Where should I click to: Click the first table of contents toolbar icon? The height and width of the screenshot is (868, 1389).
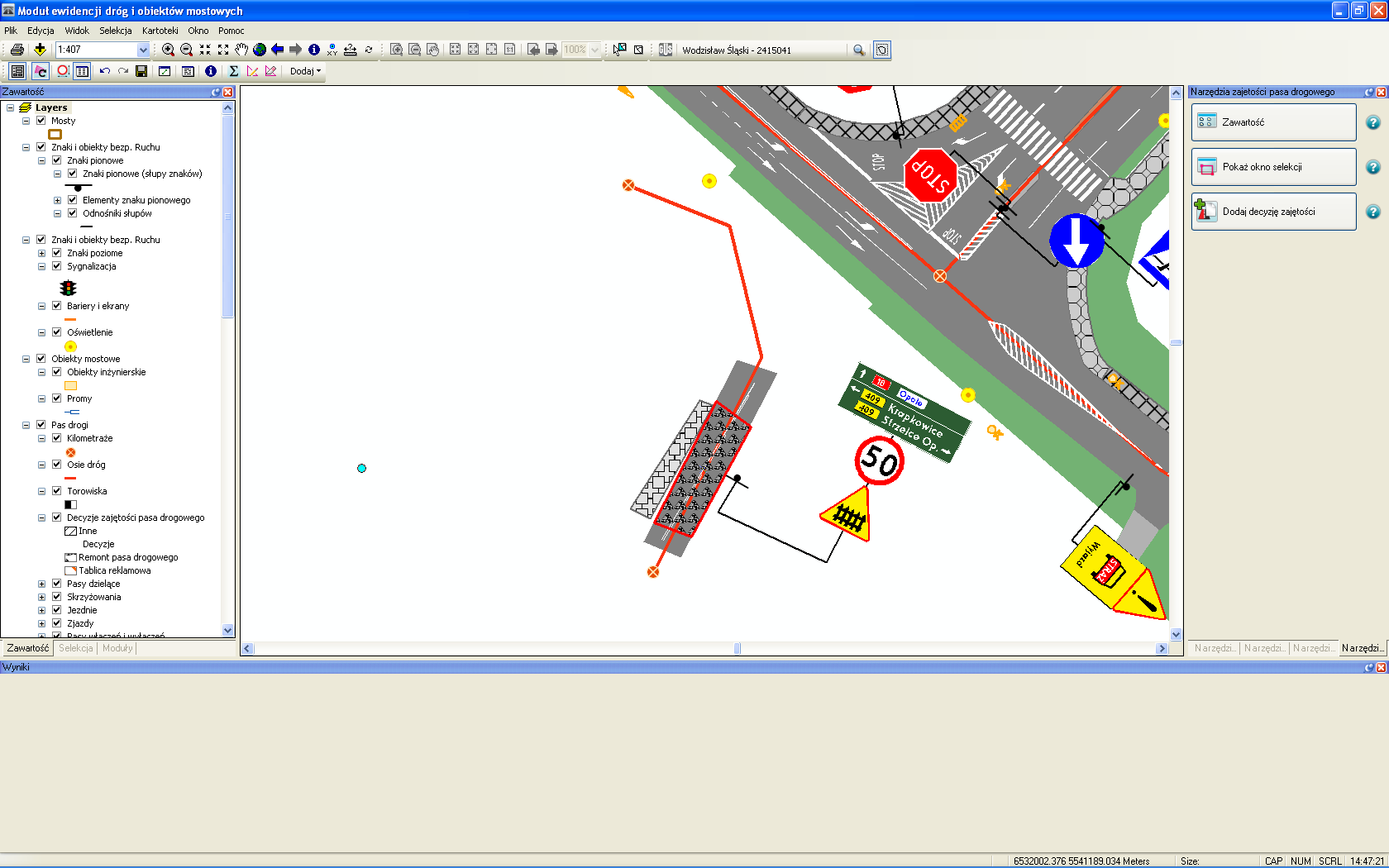pos(17,71)
